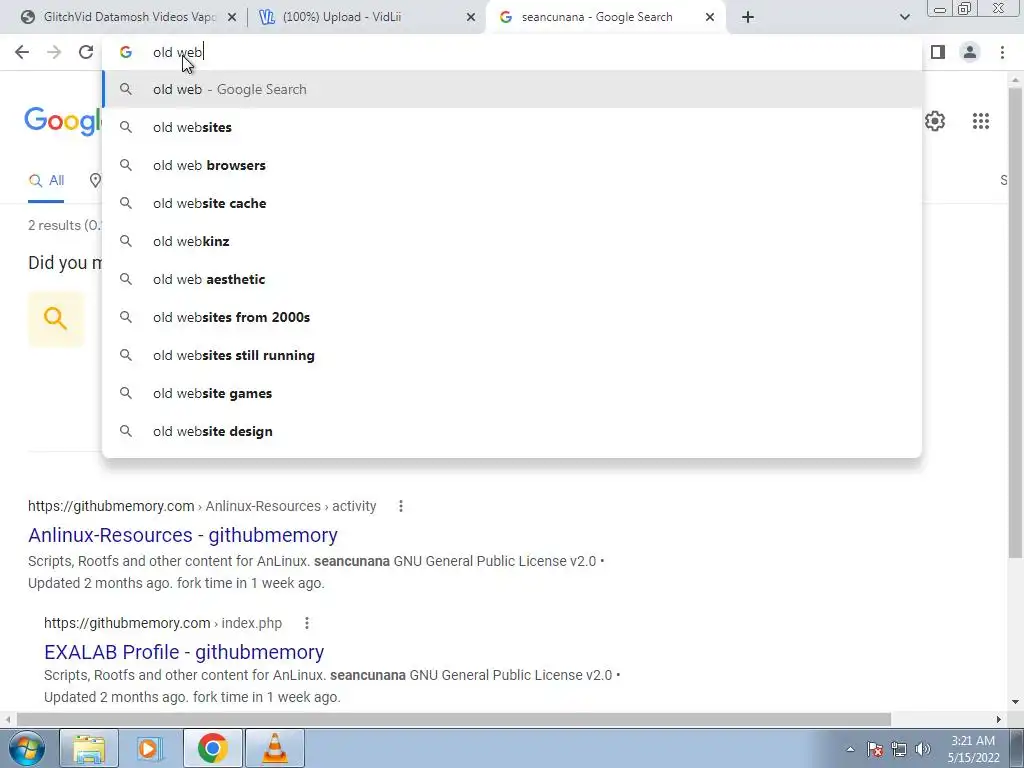The height and width of the screenshot is (768, 1024).
Task: Open the Chrome profile avatar
Action: pyautogui.click(x=970, y=52)
